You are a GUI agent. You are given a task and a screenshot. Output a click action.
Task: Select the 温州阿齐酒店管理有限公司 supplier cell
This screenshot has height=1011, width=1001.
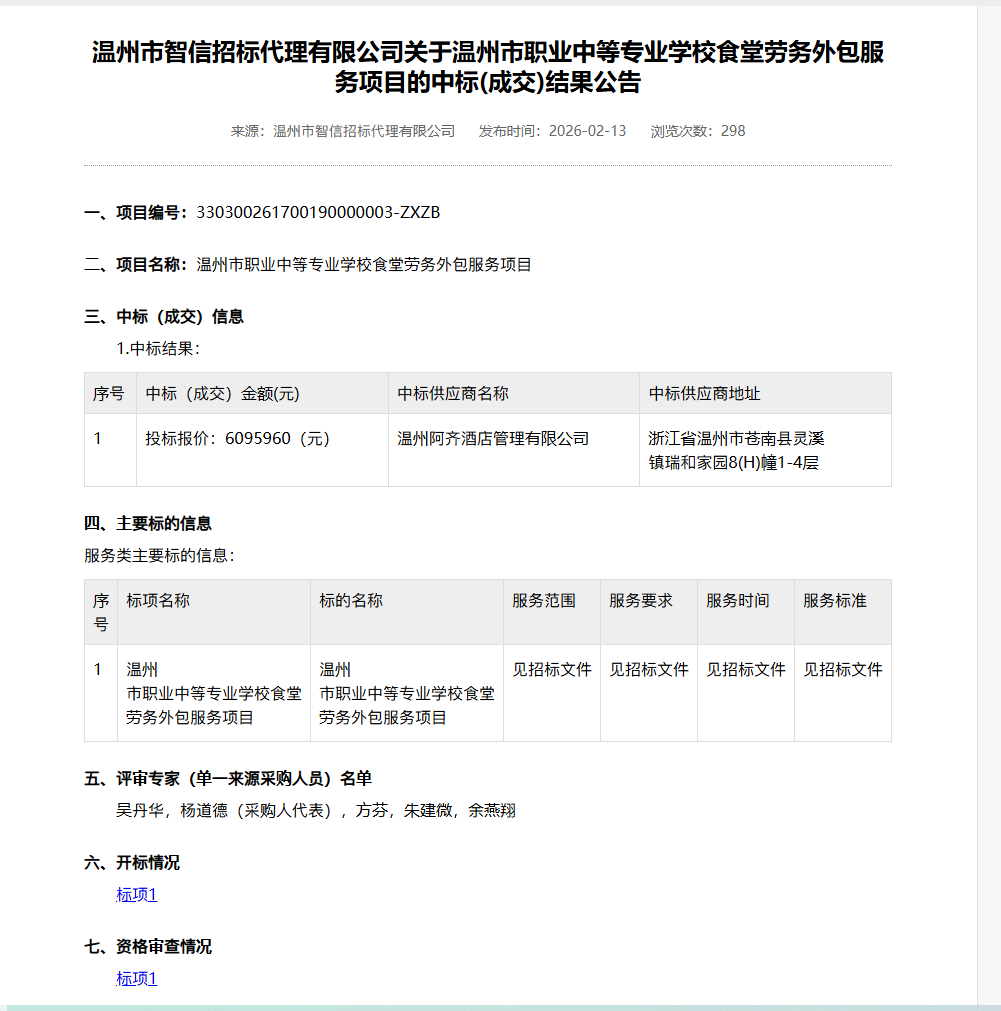(493, 439)
